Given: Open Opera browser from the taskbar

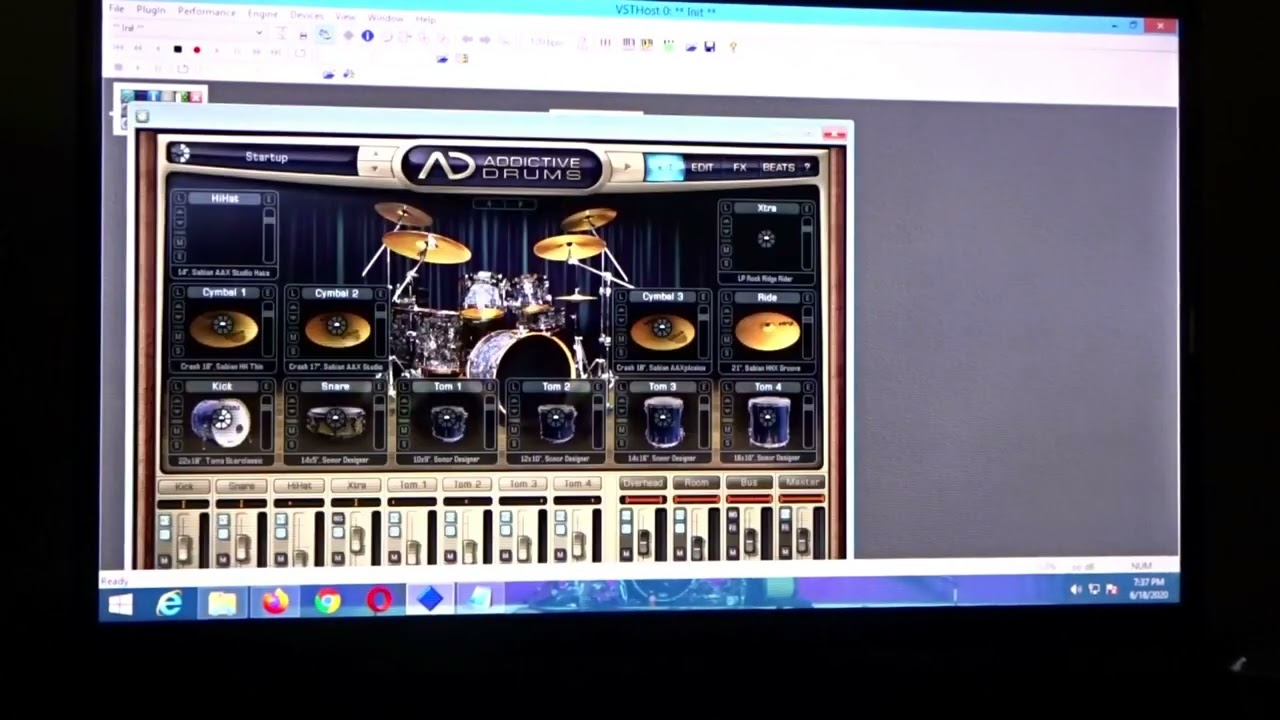Looking at the screenshot, I should point(379,600).
